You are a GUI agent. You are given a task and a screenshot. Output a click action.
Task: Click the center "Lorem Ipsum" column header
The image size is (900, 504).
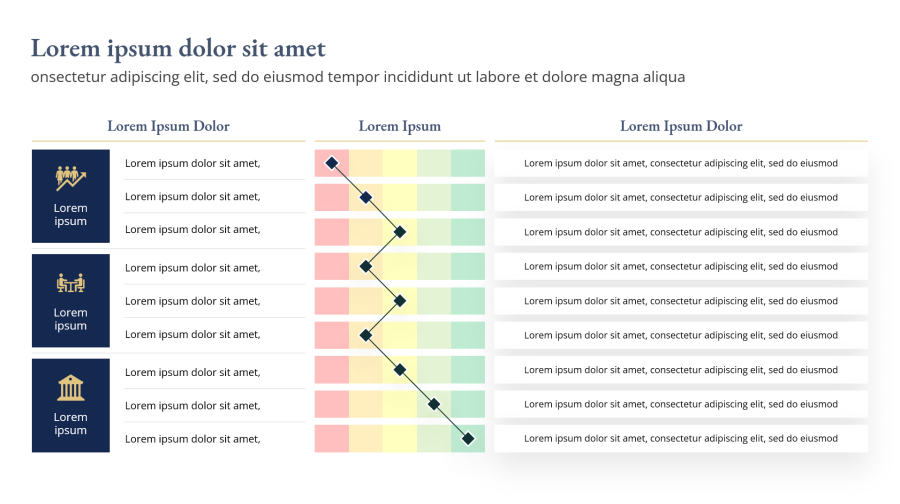pos(399,126)
